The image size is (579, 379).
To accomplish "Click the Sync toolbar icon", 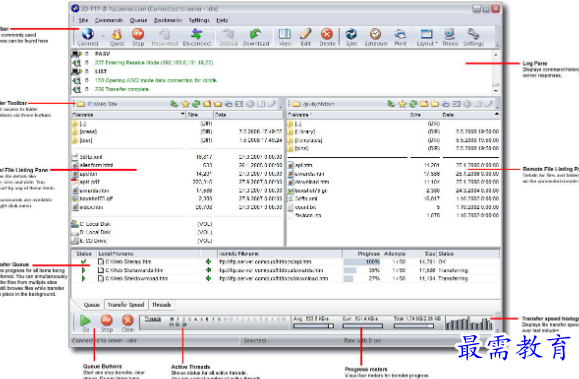I will 351,34.
